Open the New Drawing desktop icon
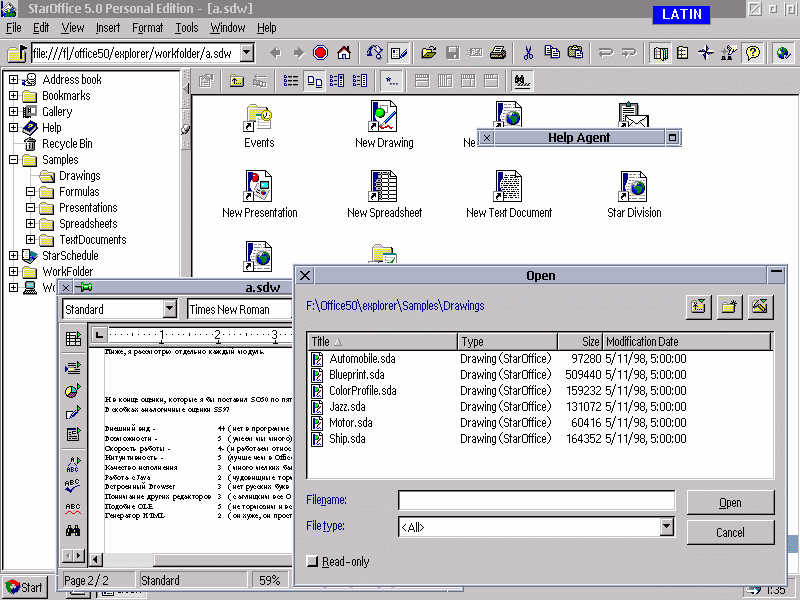 [384, 124]
